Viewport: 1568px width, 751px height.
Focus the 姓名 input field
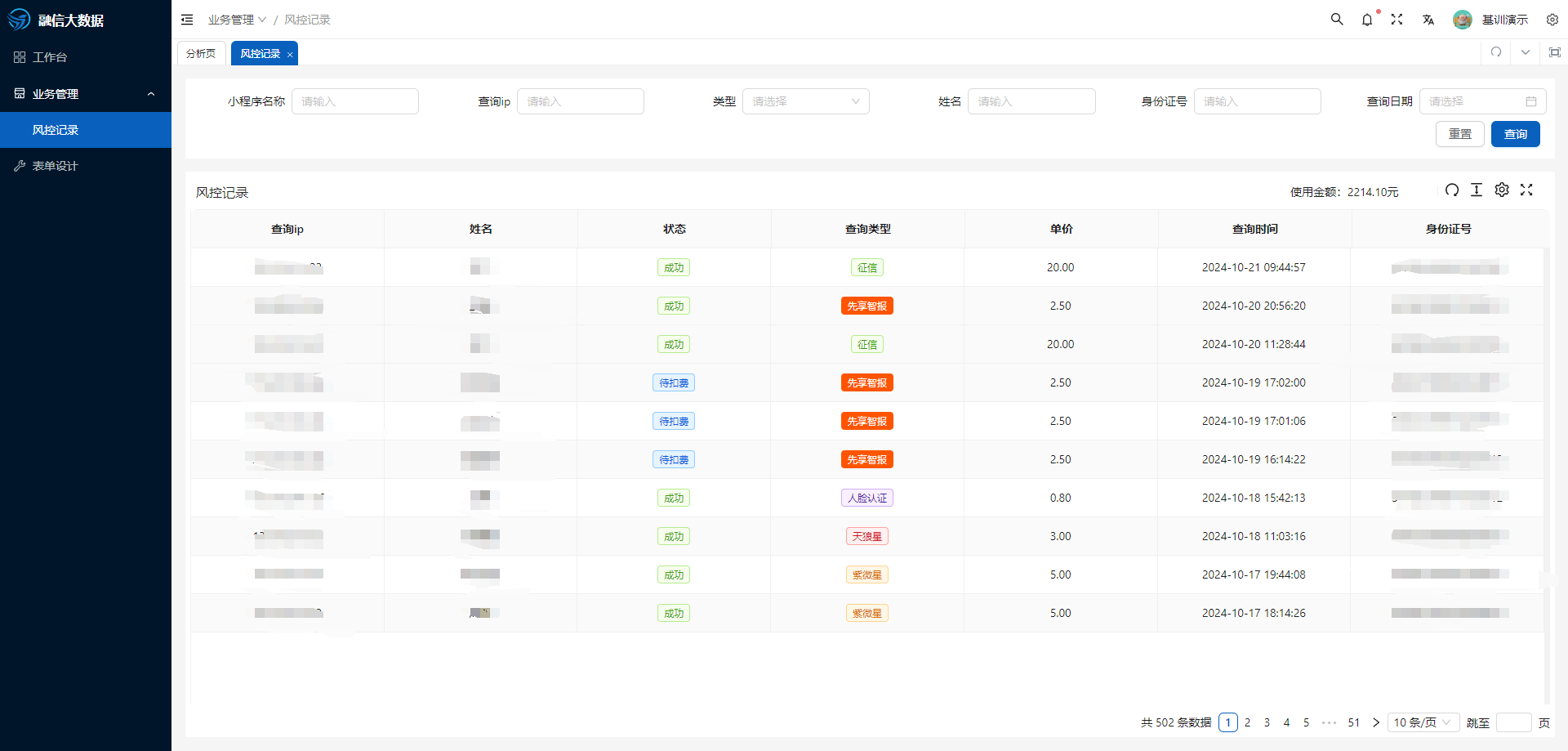pyautogui.click(x=1031, y=101)
